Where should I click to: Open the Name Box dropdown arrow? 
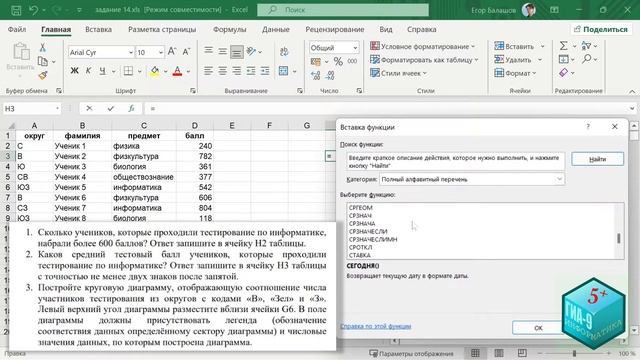(58, 109)
